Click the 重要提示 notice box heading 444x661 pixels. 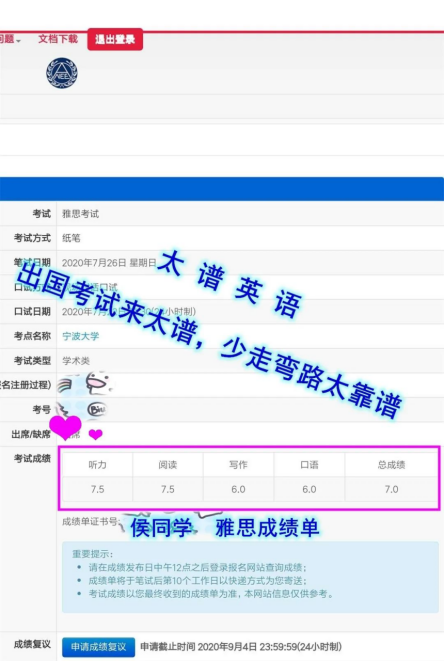pyautogui.click(x=92, y=554)
